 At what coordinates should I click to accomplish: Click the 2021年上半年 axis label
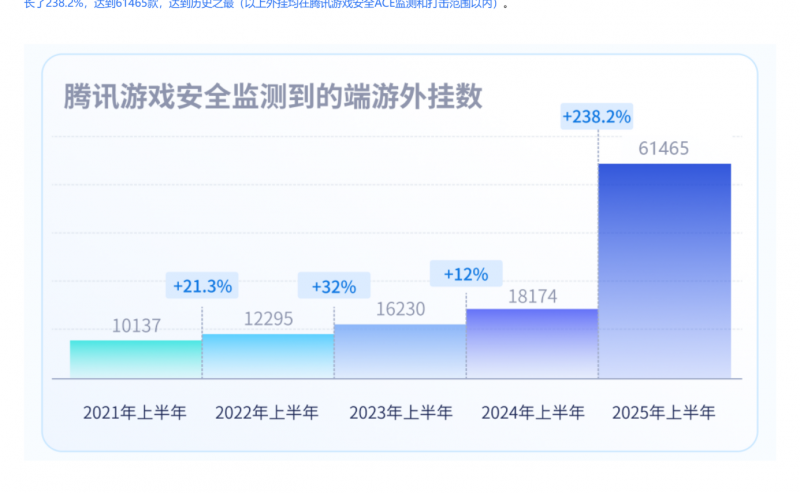pyautogui.click(x=136, y=412)
